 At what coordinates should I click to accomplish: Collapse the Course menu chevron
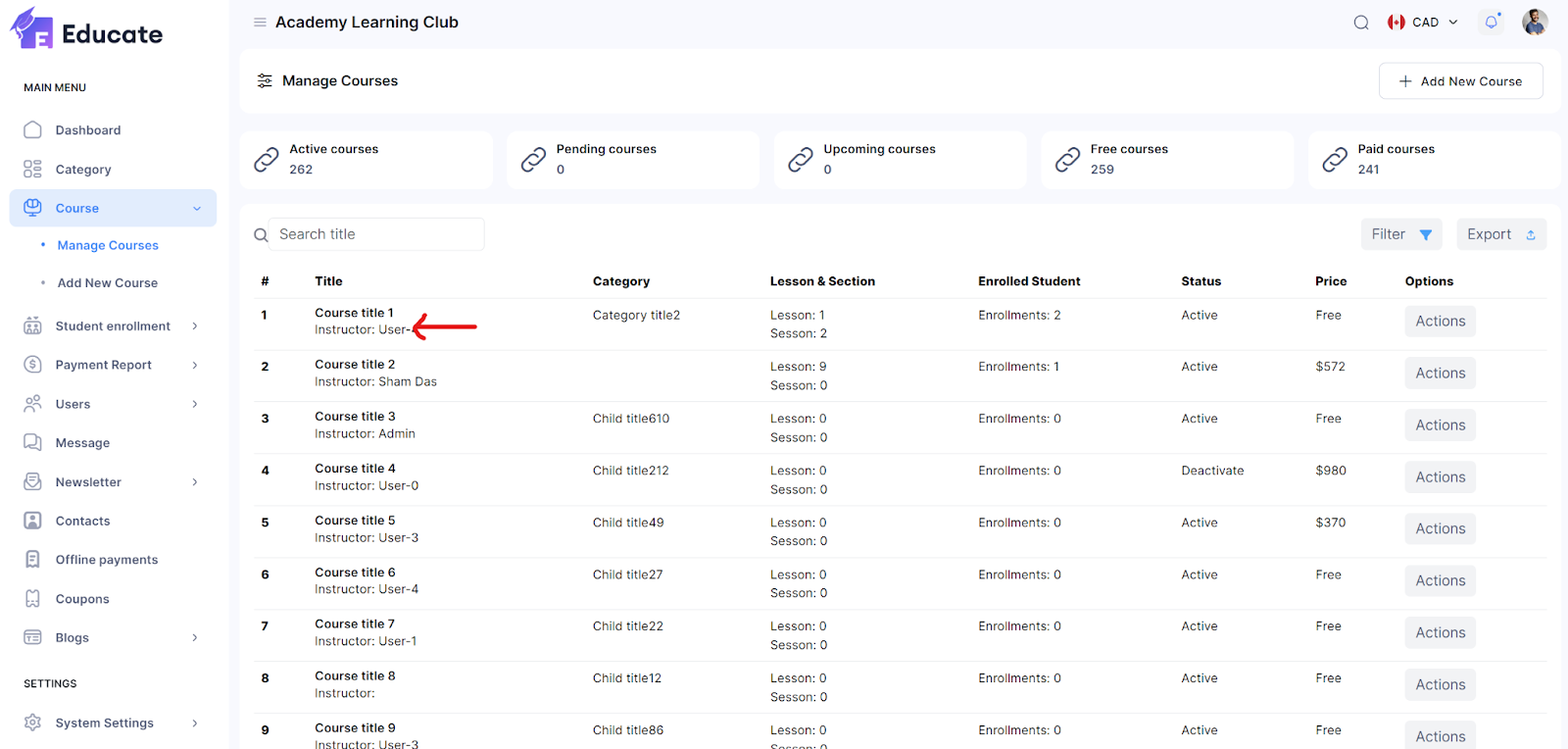coord(197,209)
